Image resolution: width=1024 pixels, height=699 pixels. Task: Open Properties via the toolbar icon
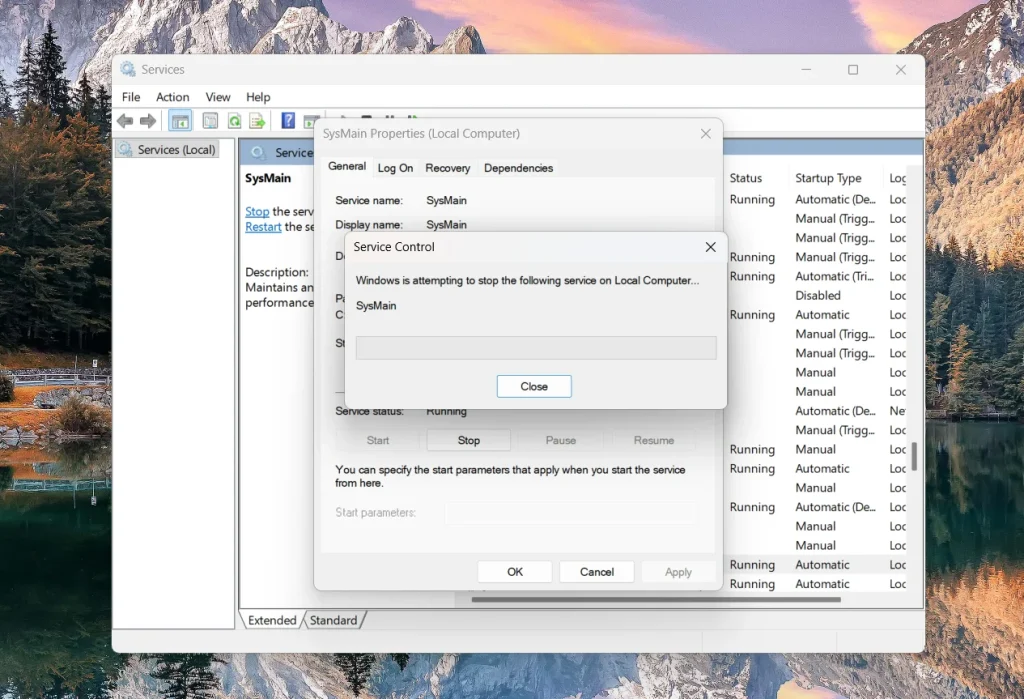coord(210,121)
